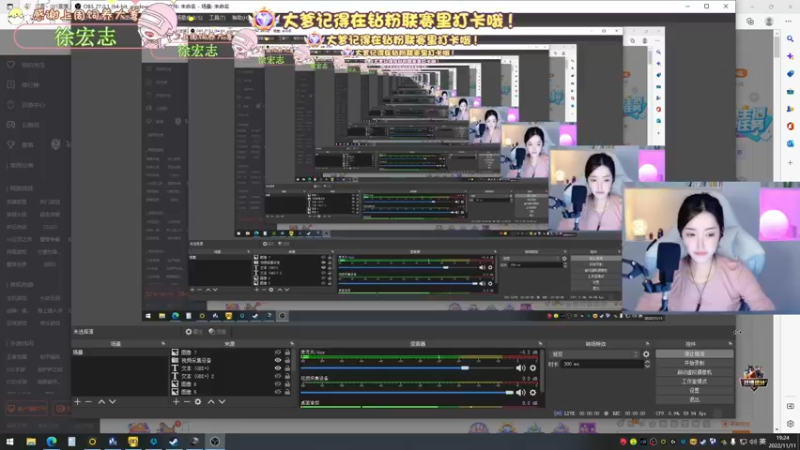Open the browser sidebar settings at the bottom

click(790, 423)
